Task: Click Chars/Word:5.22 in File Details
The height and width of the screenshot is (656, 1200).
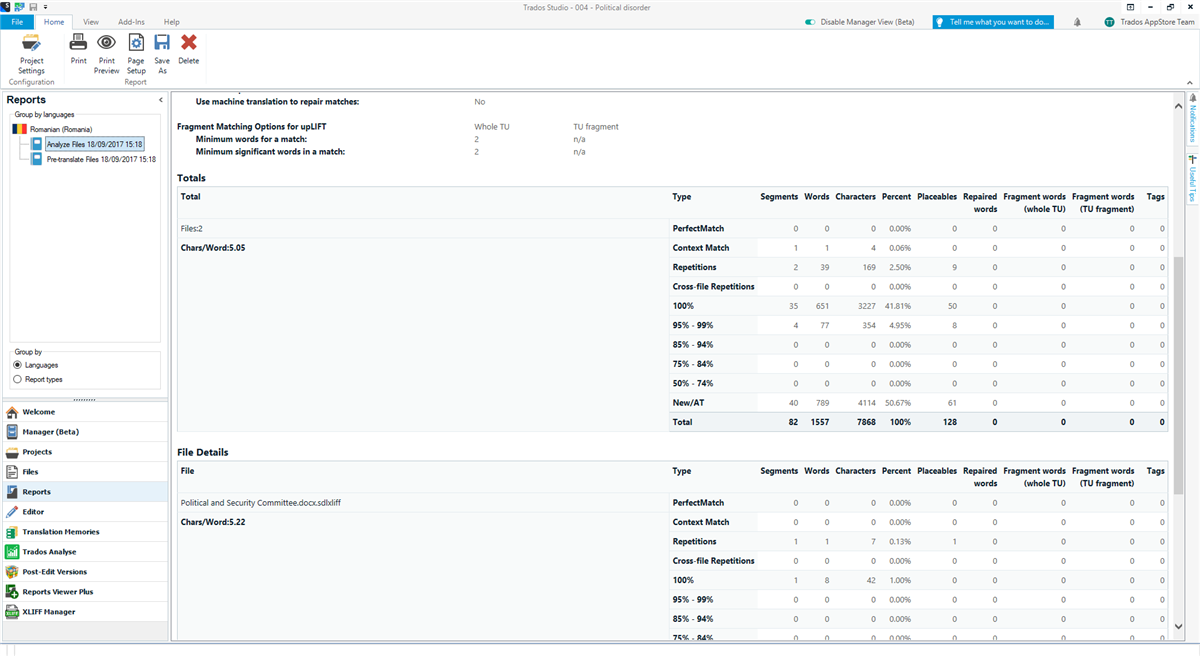Action: (x=212, y=522)
